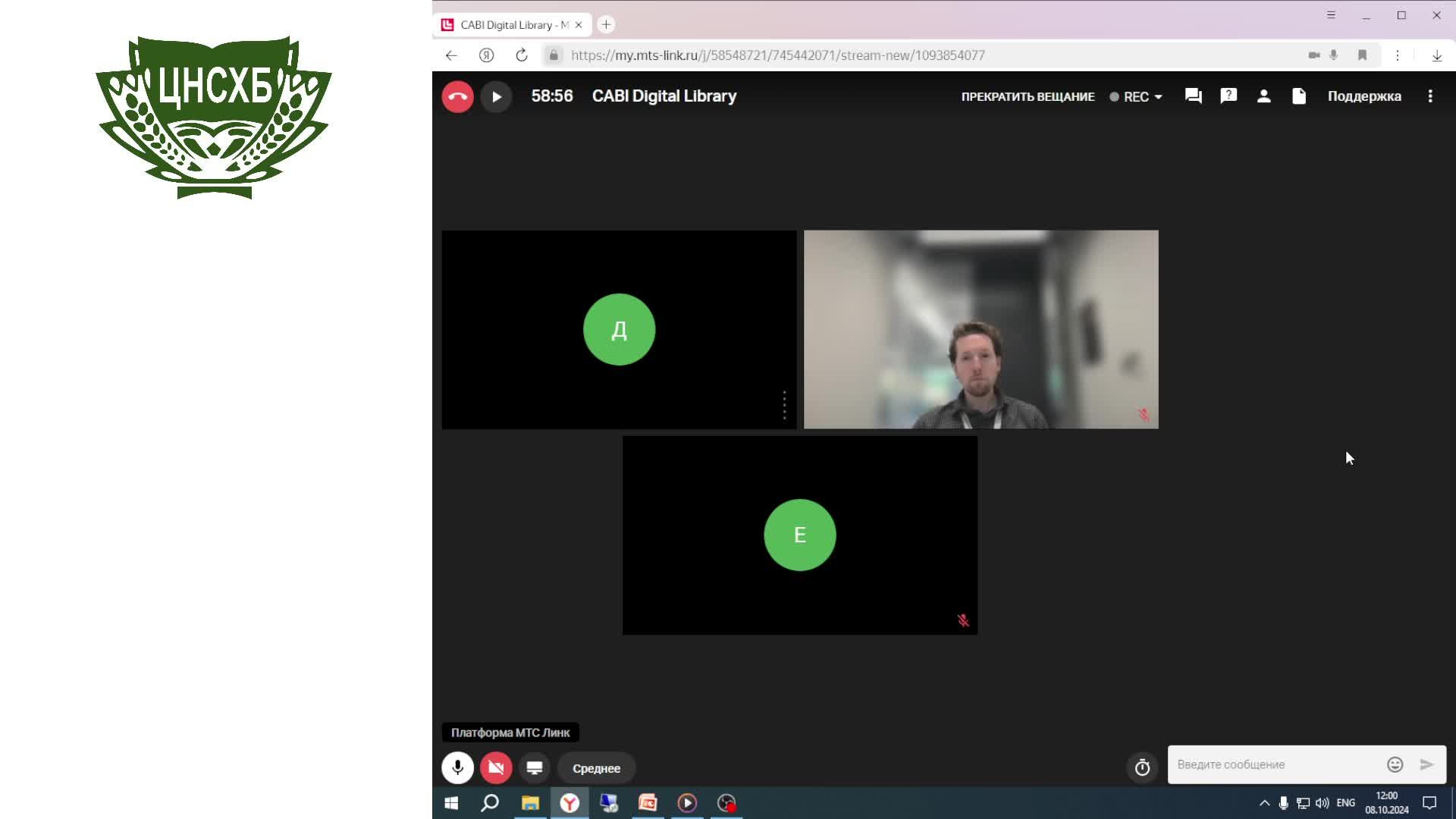Mute your microphone
Viewport: 1456px width, 819px height.
pyautogui.click(x=457, y=767)
